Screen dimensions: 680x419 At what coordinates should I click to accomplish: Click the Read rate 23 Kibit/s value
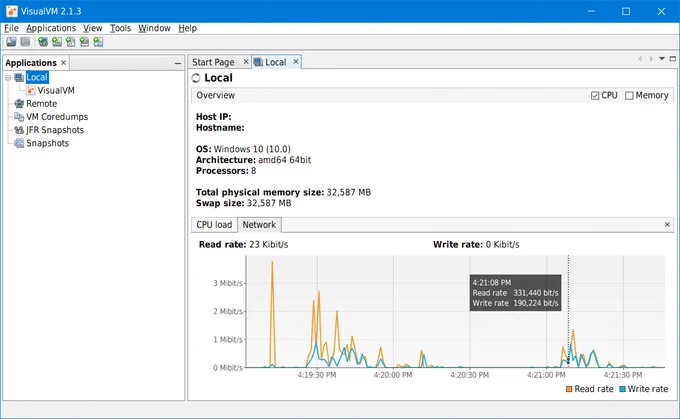(x=268, y=245)
